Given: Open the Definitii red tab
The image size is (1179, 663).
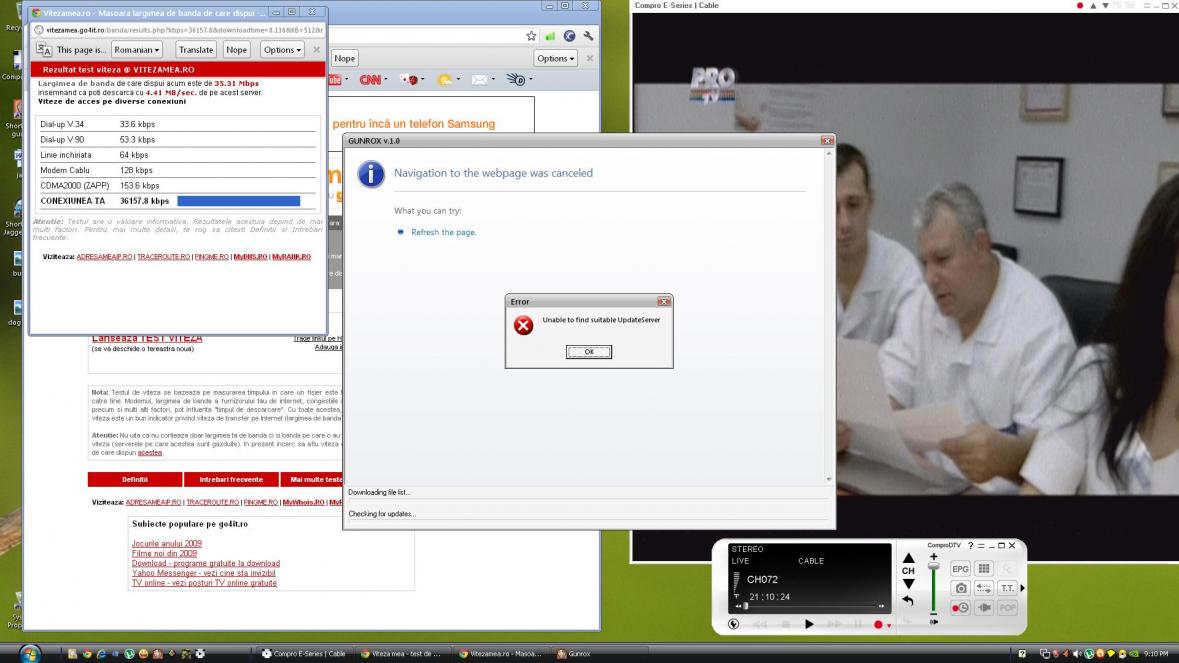Looking at the screenshot, I should pyautogui.click(x=135, y=479).
